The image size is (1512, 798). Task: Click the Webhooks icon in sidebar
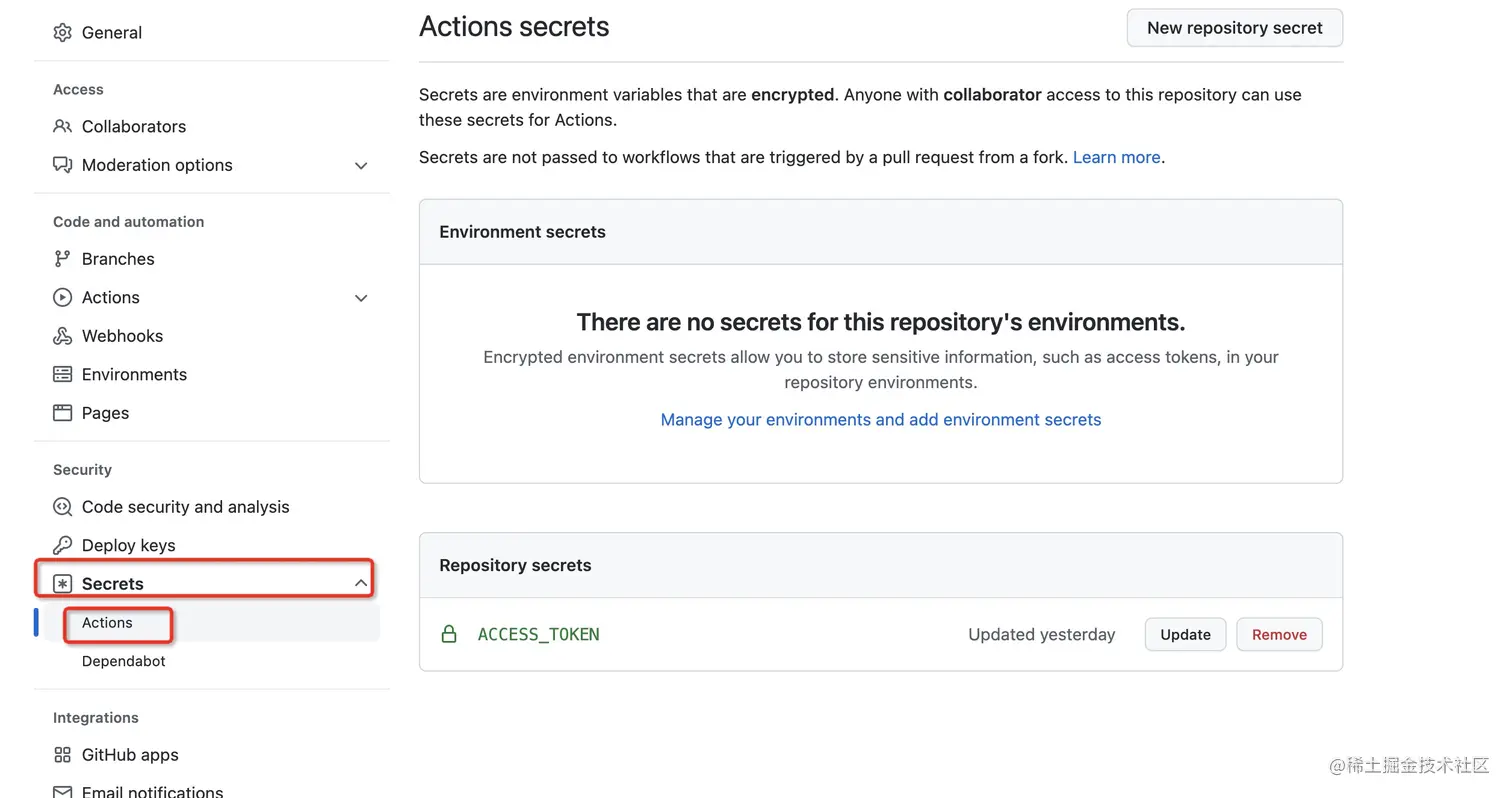coord(62,336)
